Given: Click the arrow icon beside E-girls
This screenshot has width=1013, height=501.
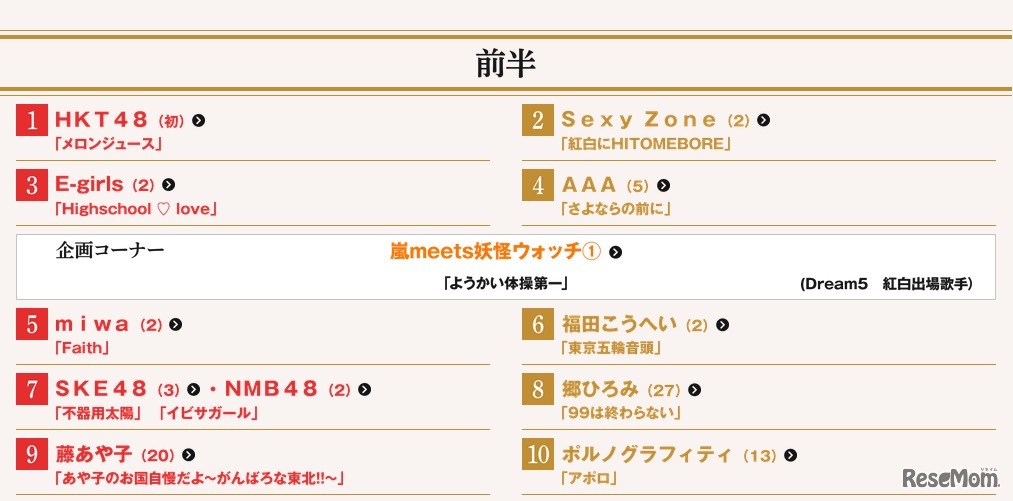Looking at the screenshot, I should tap(168, 185).
